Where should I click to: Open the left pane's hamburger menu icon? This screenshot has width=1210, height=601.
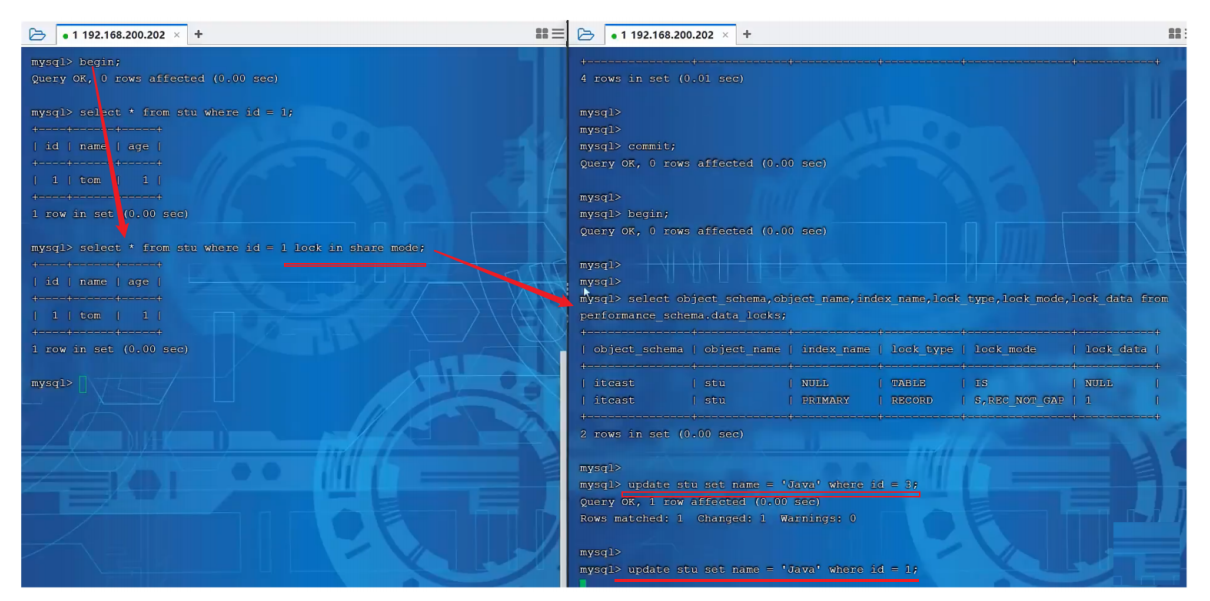coord(558,34)
